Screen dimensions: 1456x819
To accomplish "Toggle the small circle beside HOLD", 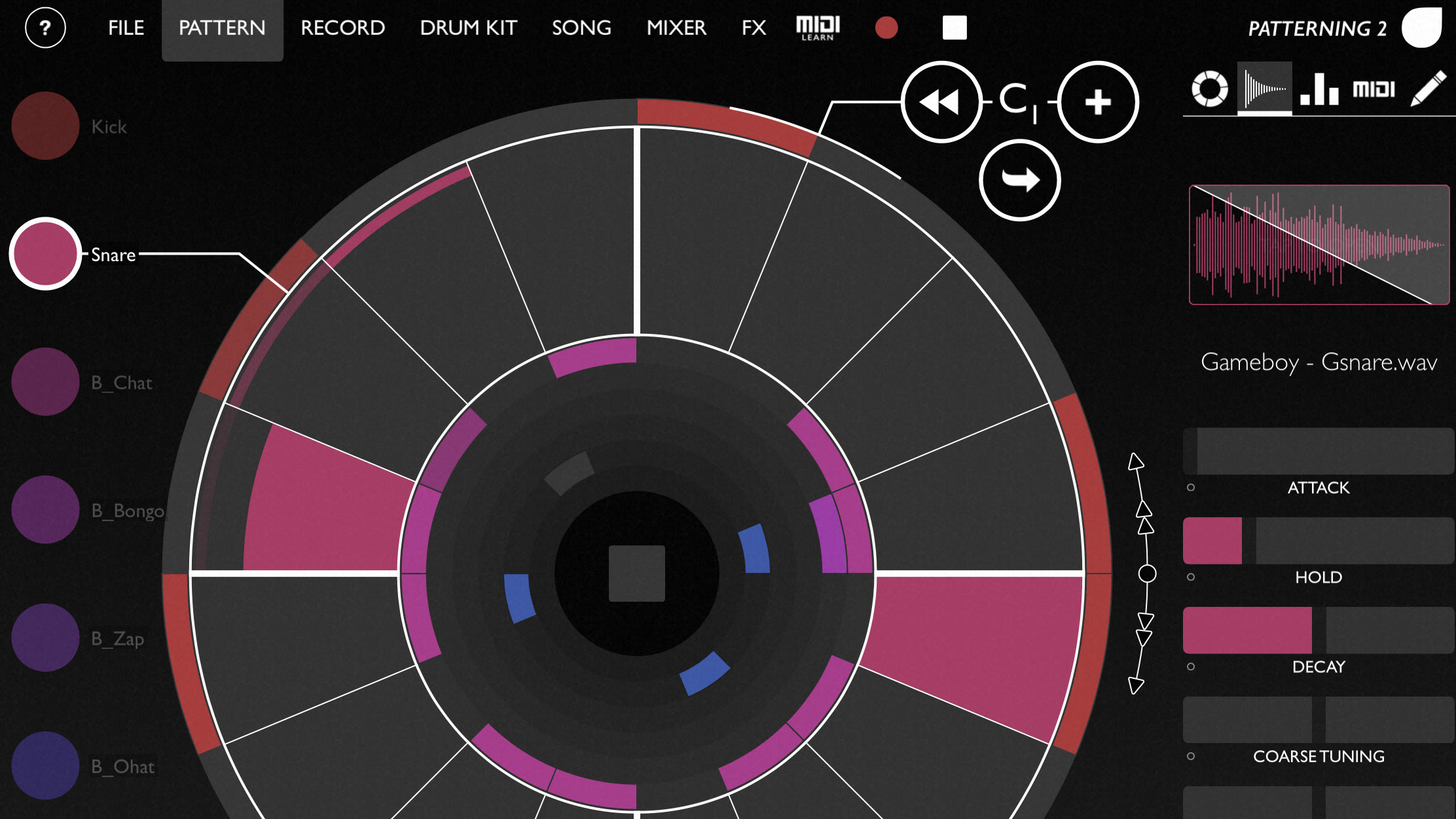I will coord(1191,577).
